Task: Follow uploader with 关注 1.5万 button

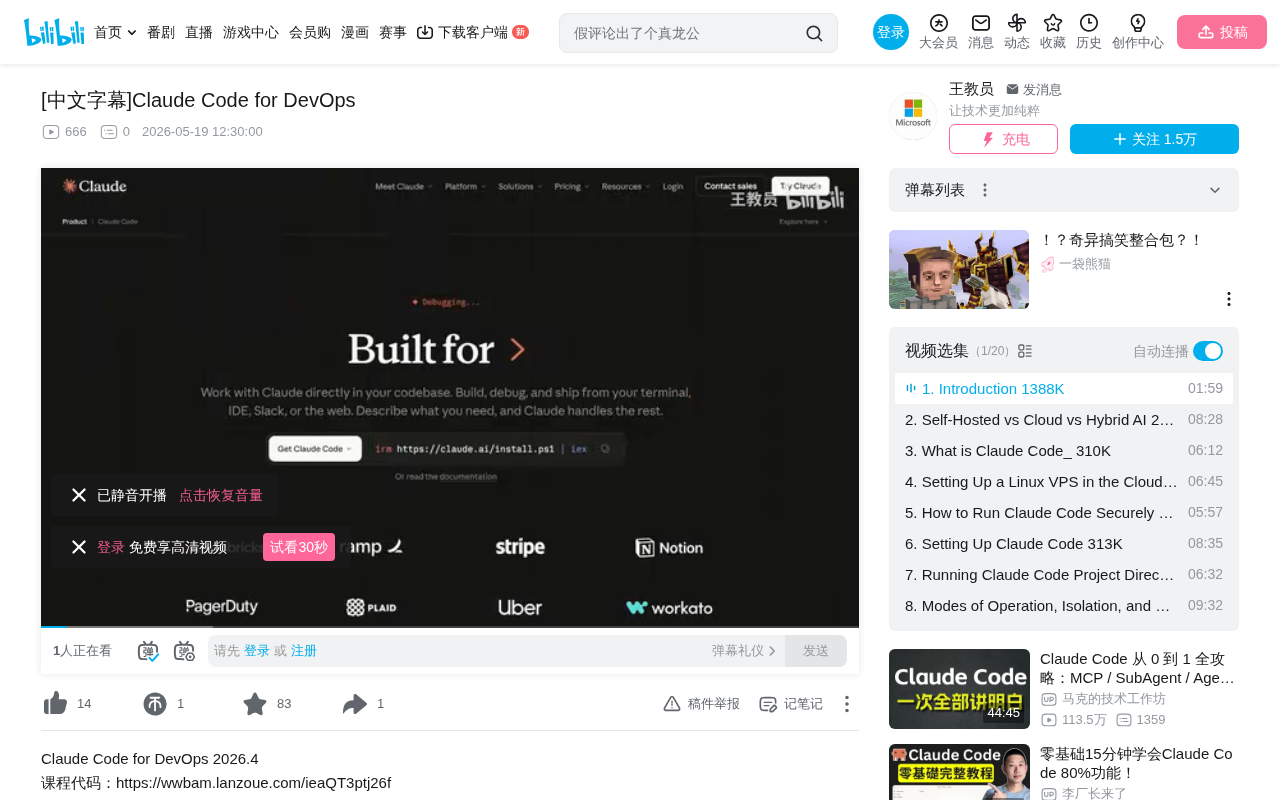Action: pos(1154,139)
